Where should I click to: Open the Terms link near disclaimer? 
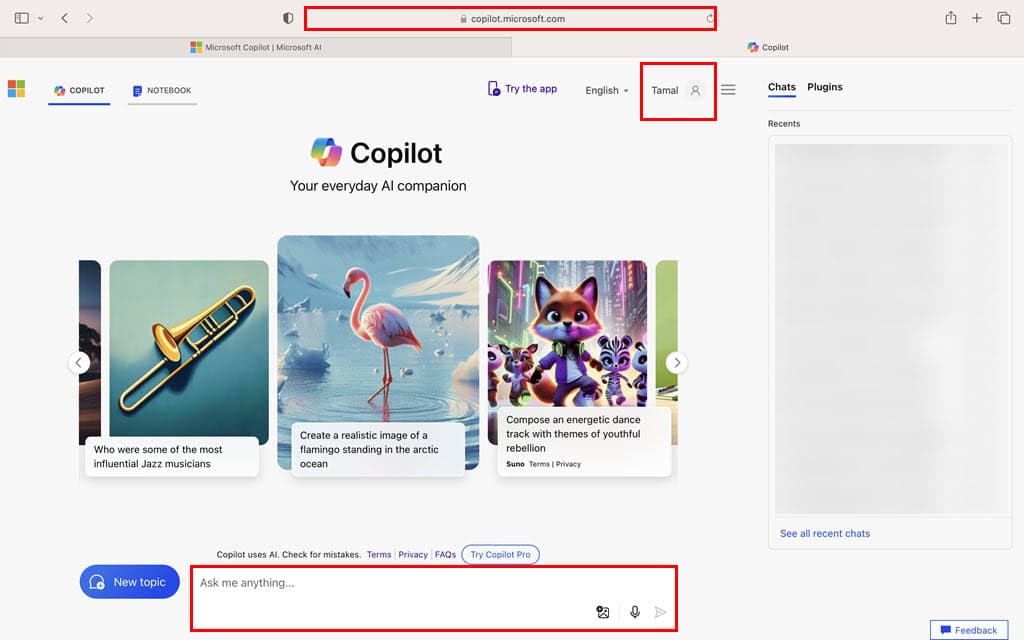click(x=379, y=554)
